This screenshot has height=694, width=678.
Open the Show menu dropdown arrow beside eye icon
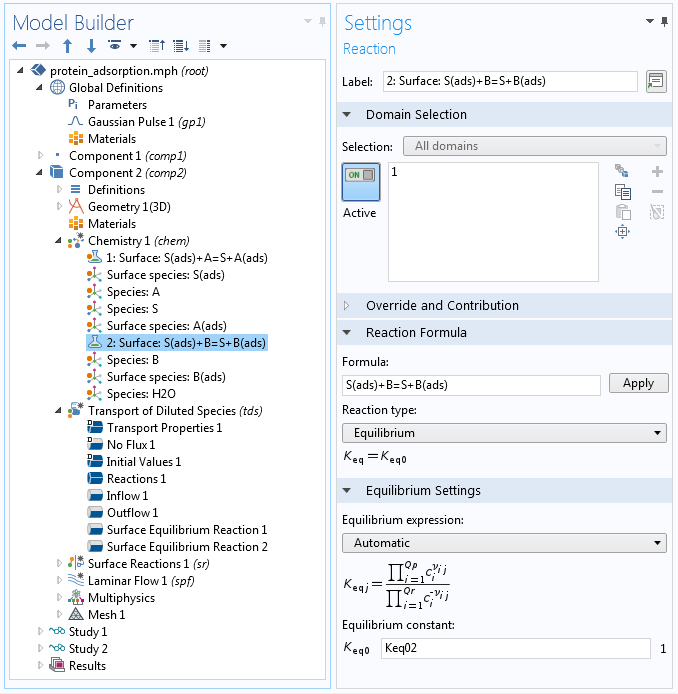tap(133, 46)
